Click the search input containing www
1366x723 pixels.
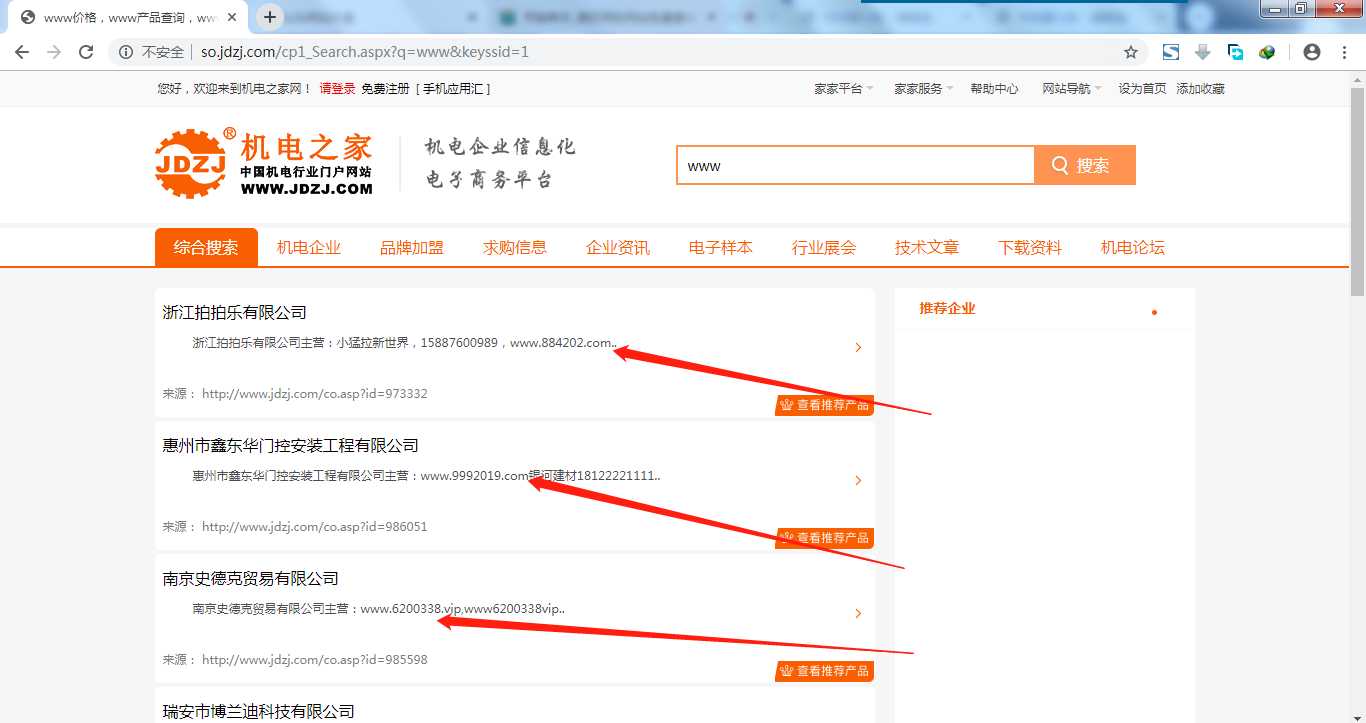pos(855,165)
